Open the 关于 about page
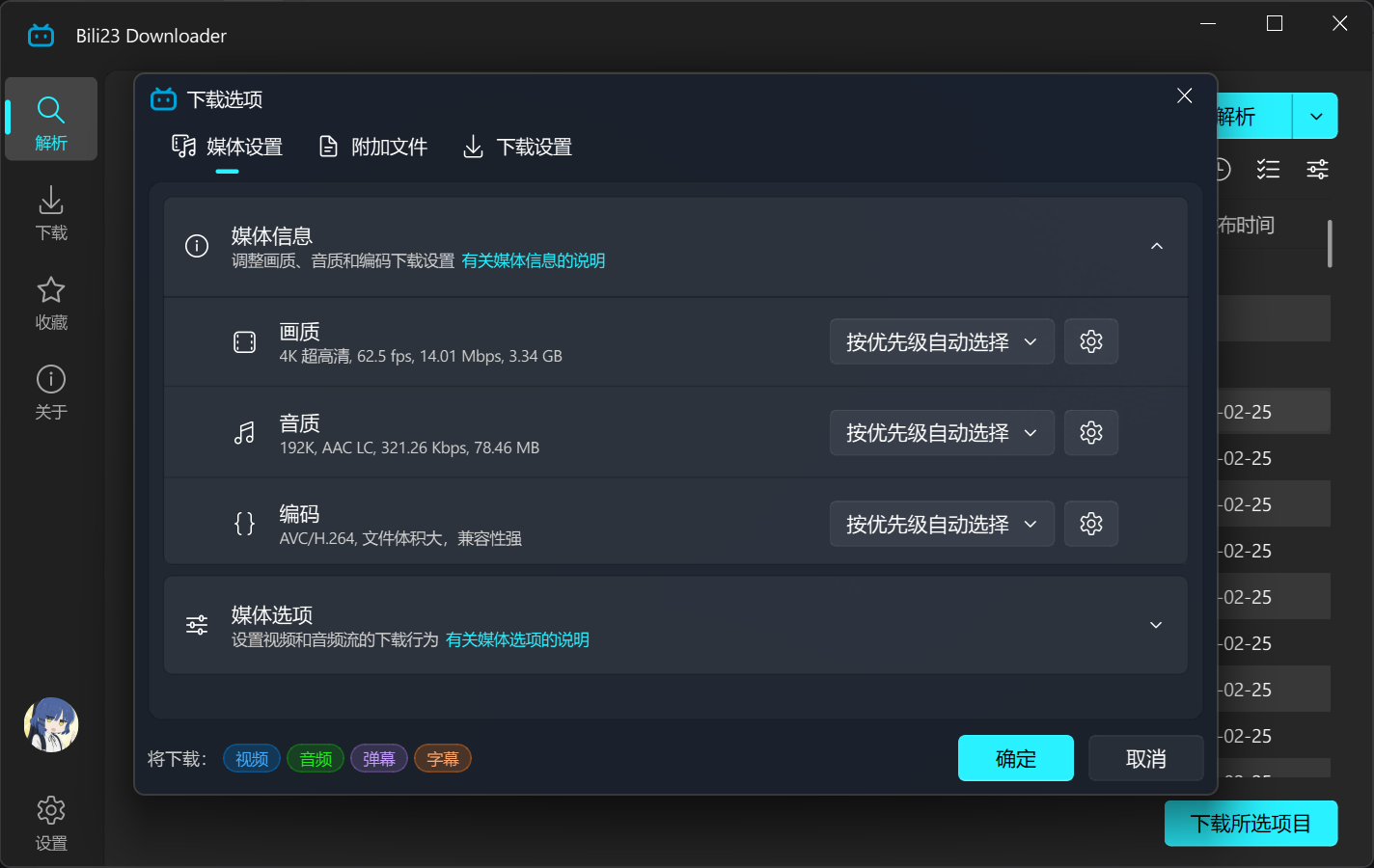The width and height of the screenshot is (1374, 868). [x=51, y=393]
